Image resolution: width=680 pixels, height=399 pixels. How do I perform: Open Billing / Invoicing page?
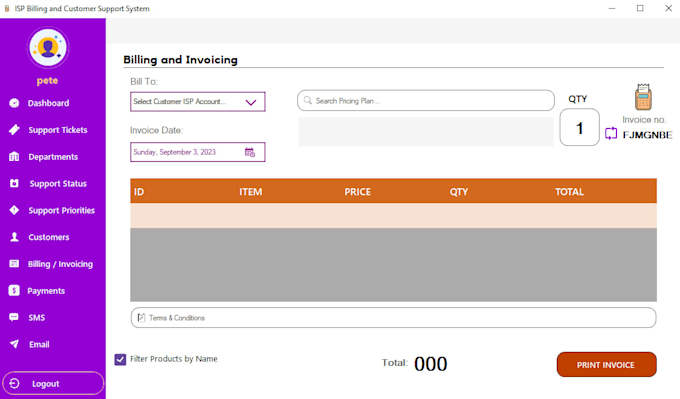tap(60, 264)
